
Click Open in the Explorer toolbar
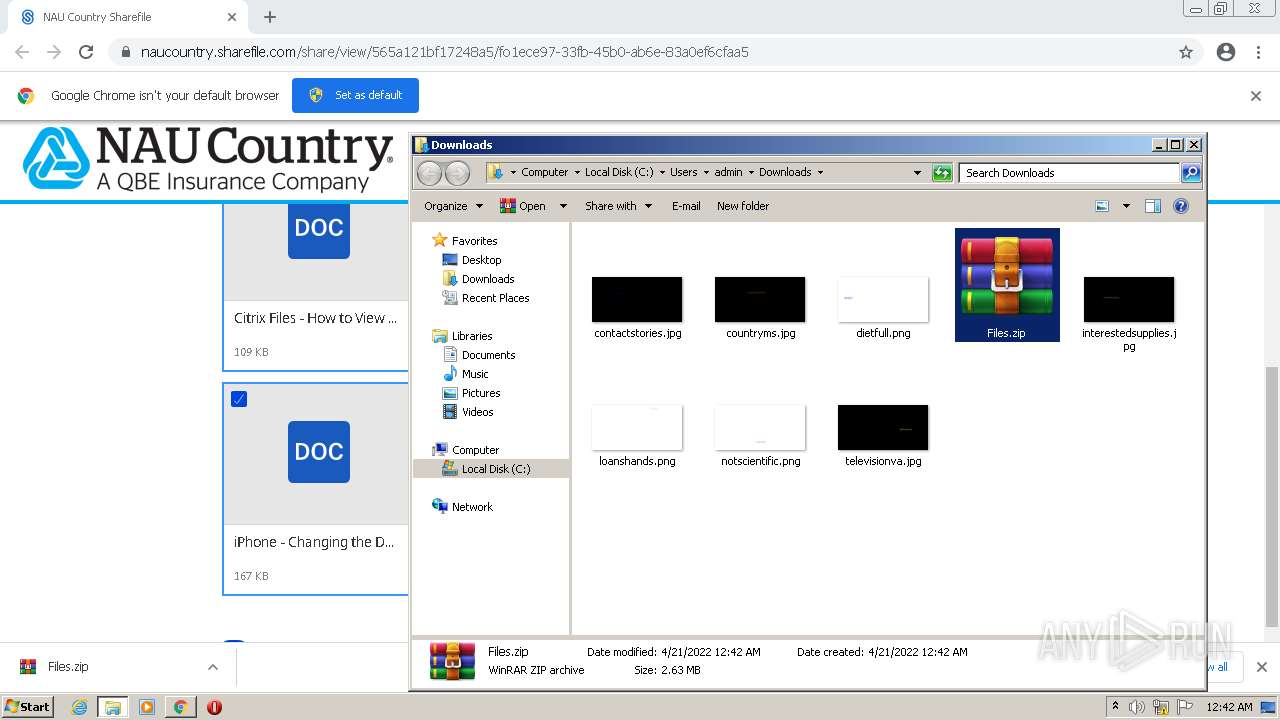[523, 206]
